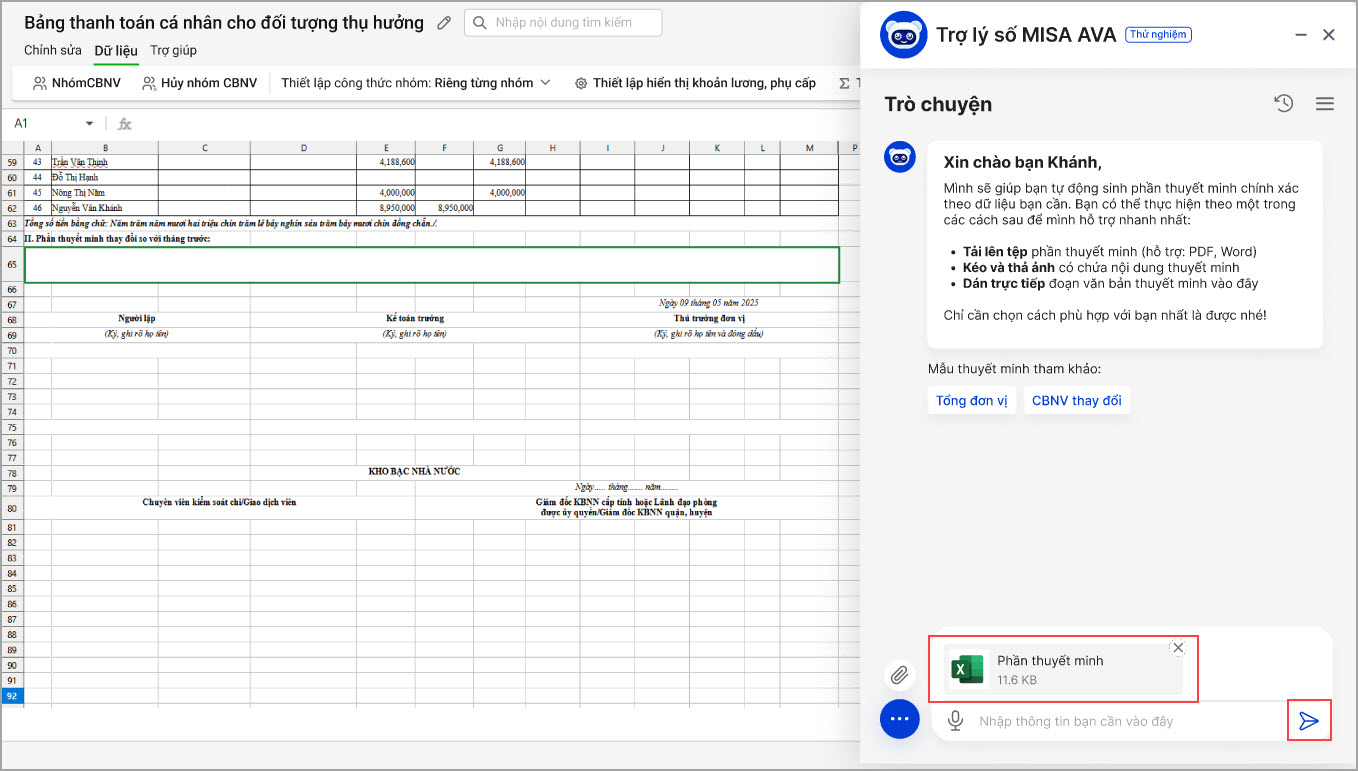This screenshot has height=771, width=1358.
Task: Click the microphone voice input icon
Action: pos(955,721)
